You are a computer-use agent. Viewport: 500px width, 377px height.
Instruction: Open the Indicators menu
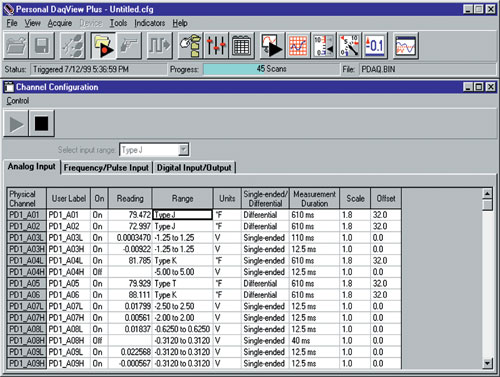pos(150,23)
